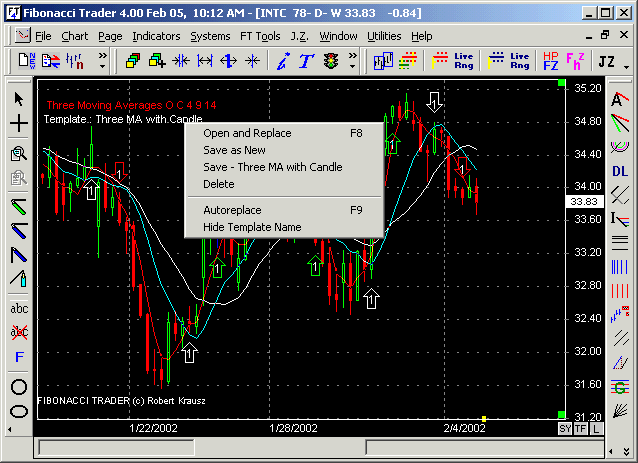
Task: Open the dropdown arrow next to JZ
Action: 626,67
